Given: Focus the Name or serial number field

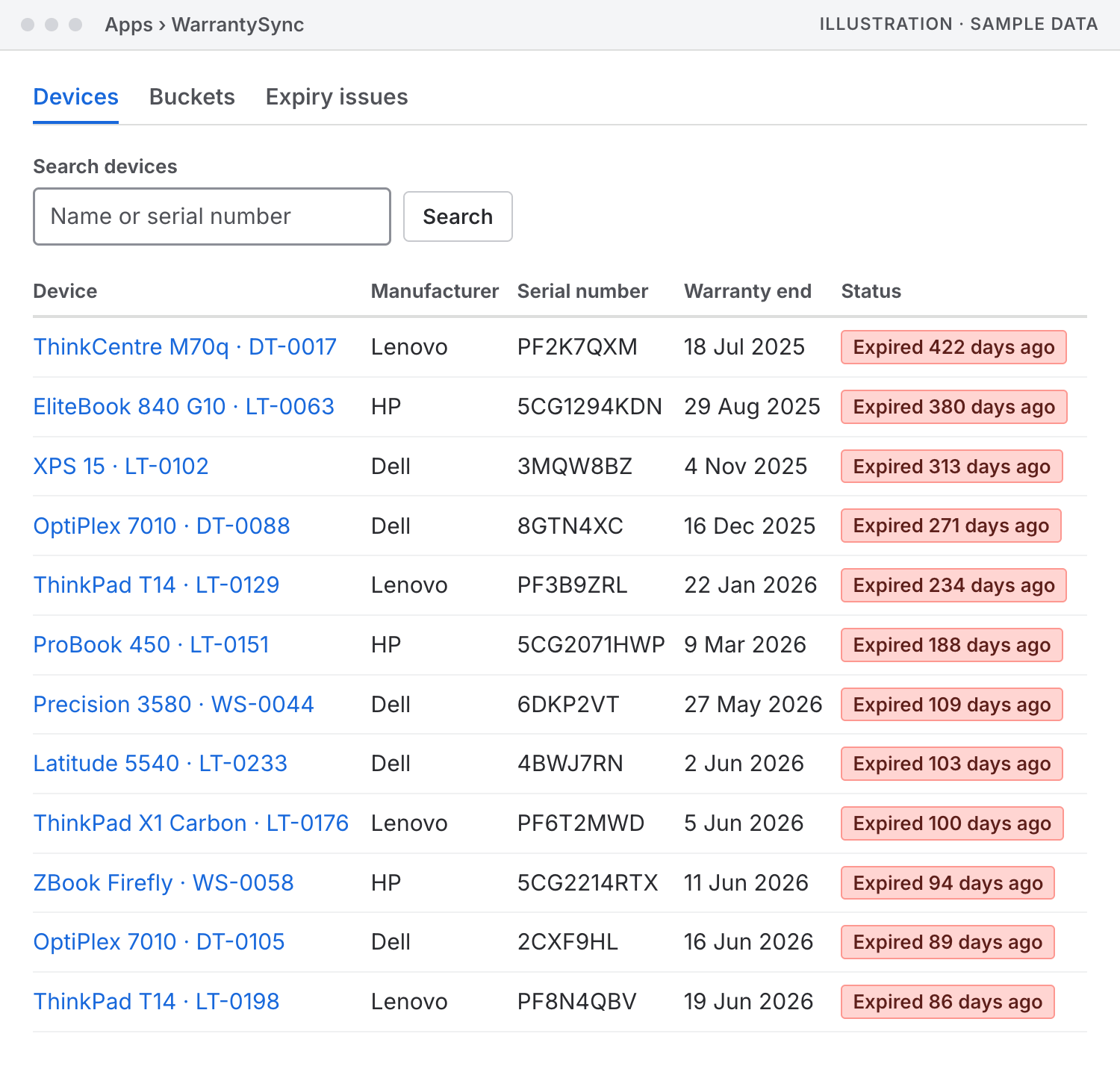Looking at the screenshot, I should click(212, 216).
